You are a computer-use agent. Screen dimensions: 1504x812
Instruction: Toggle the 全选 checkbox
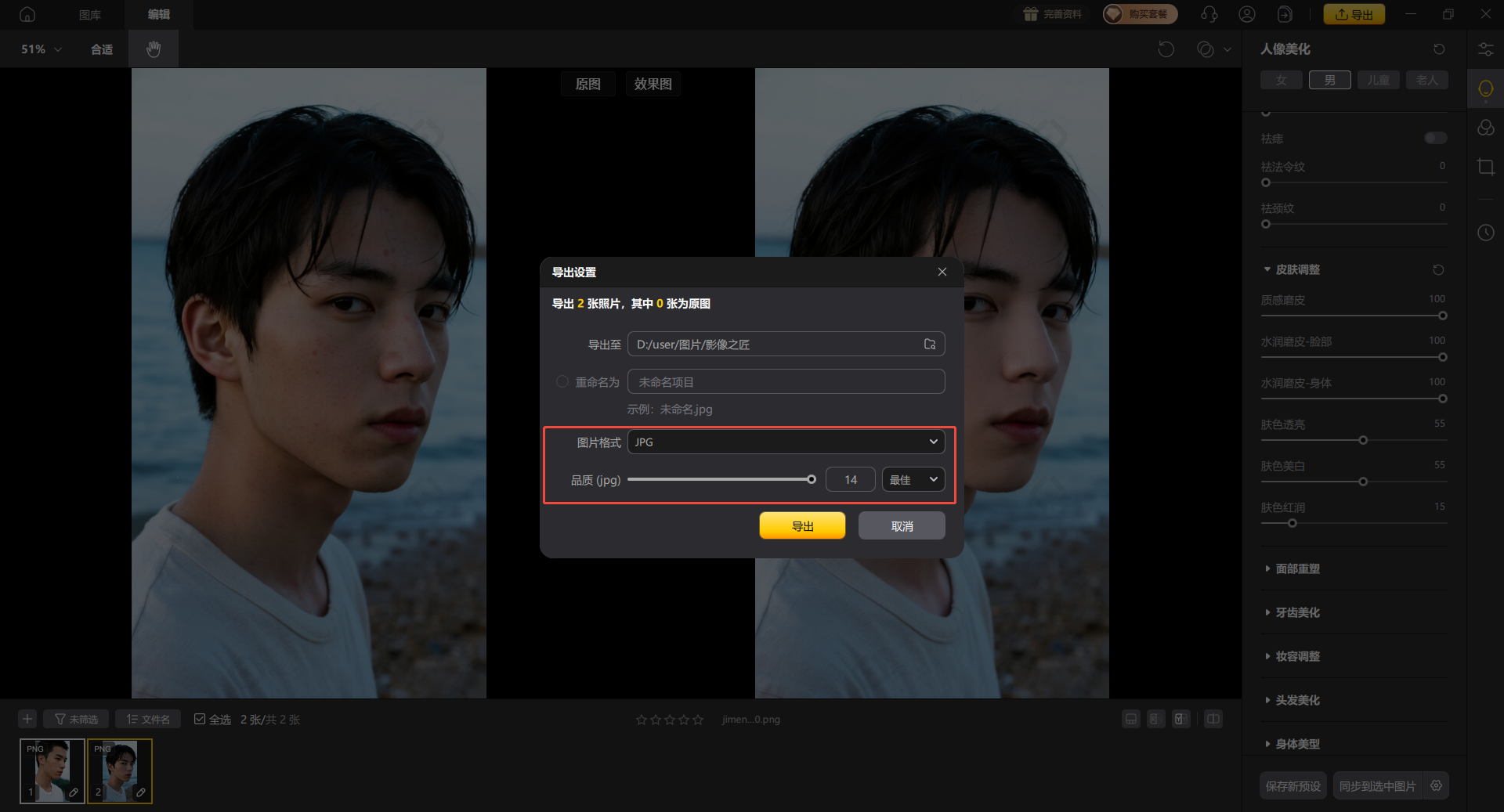[200, 719]
